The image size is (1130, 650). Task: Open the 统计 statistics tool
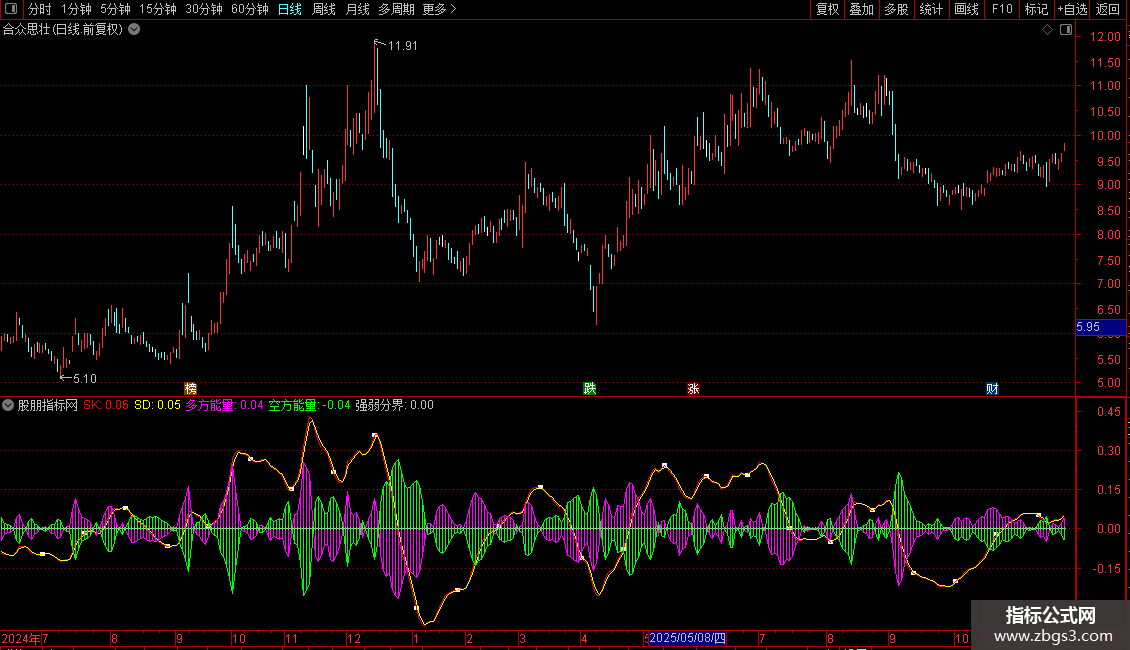point(930,9)
